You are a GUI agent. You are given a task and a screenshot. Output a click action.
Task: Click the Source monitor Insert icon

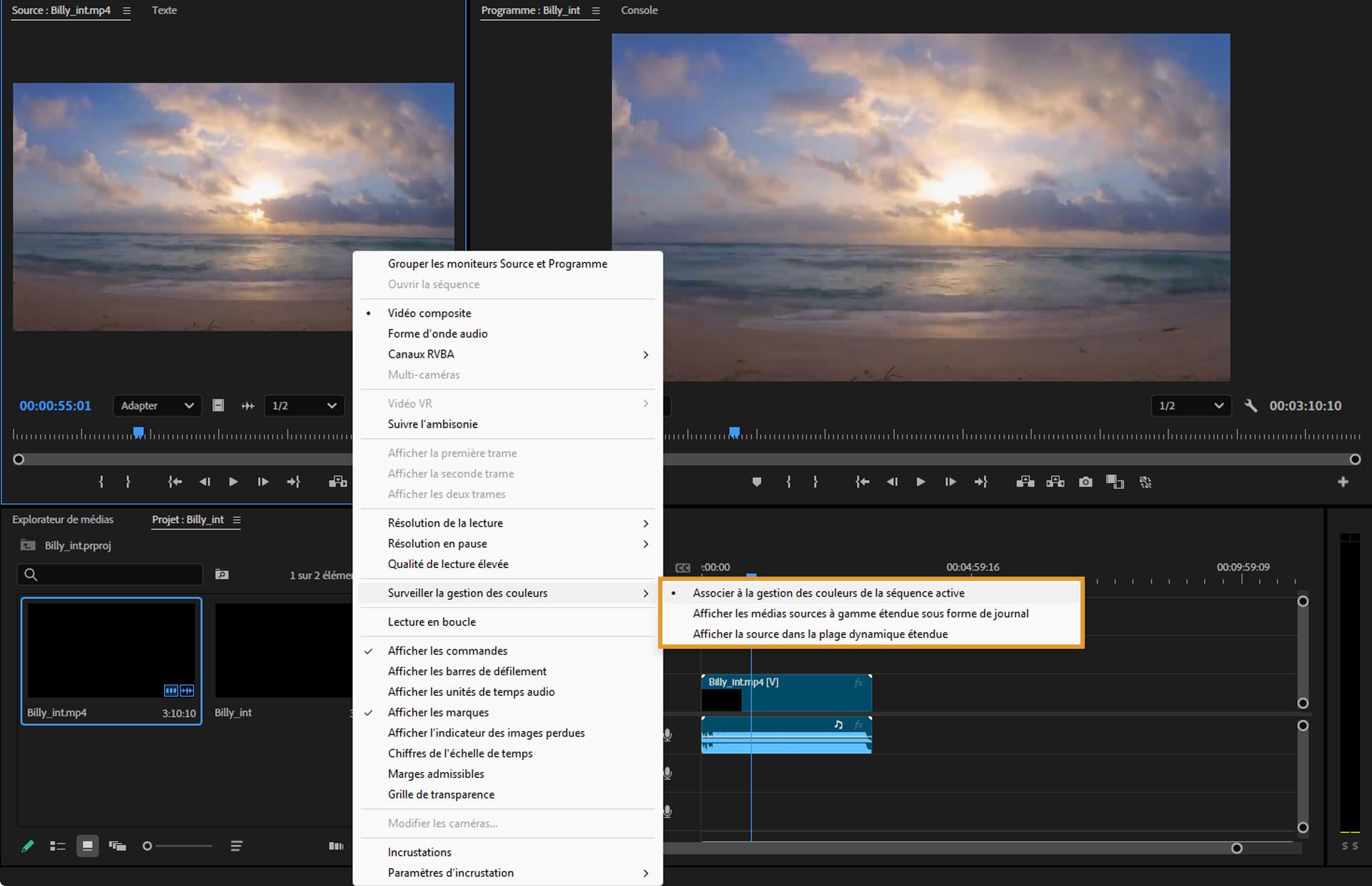tap(337, 482)
